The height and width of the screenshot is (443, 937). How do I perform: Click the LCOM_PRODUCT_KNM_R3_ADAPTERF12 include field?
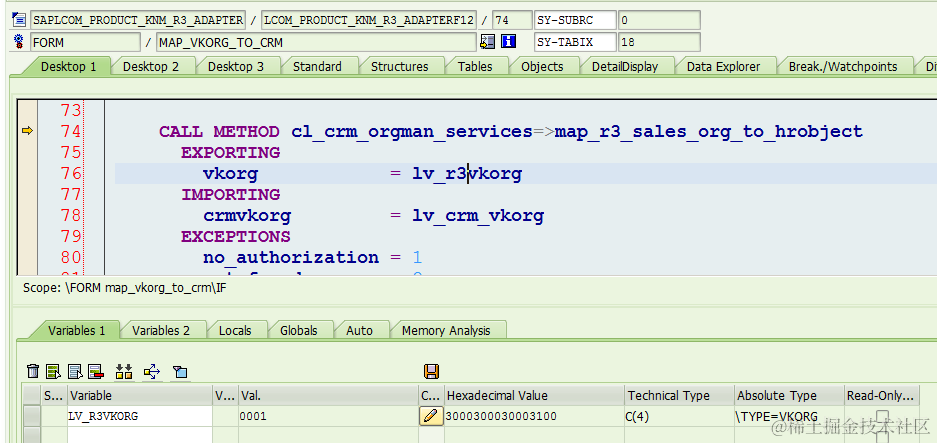(369, 20)
